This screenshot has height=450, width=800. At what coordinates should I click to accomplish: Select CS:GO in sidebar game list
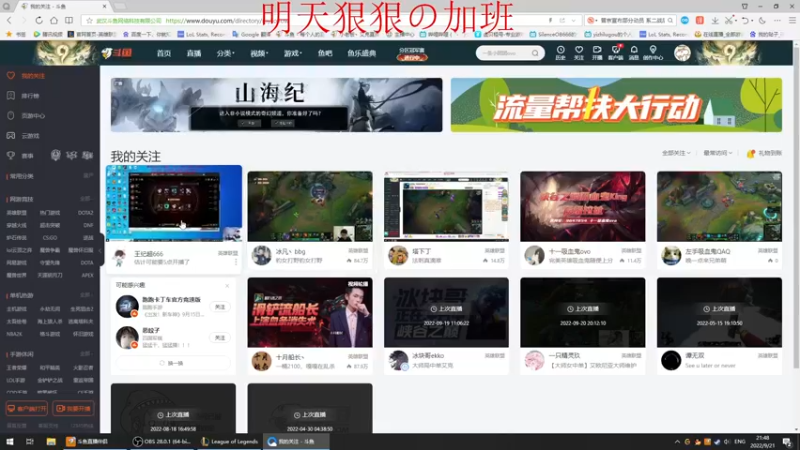(49, 238)
